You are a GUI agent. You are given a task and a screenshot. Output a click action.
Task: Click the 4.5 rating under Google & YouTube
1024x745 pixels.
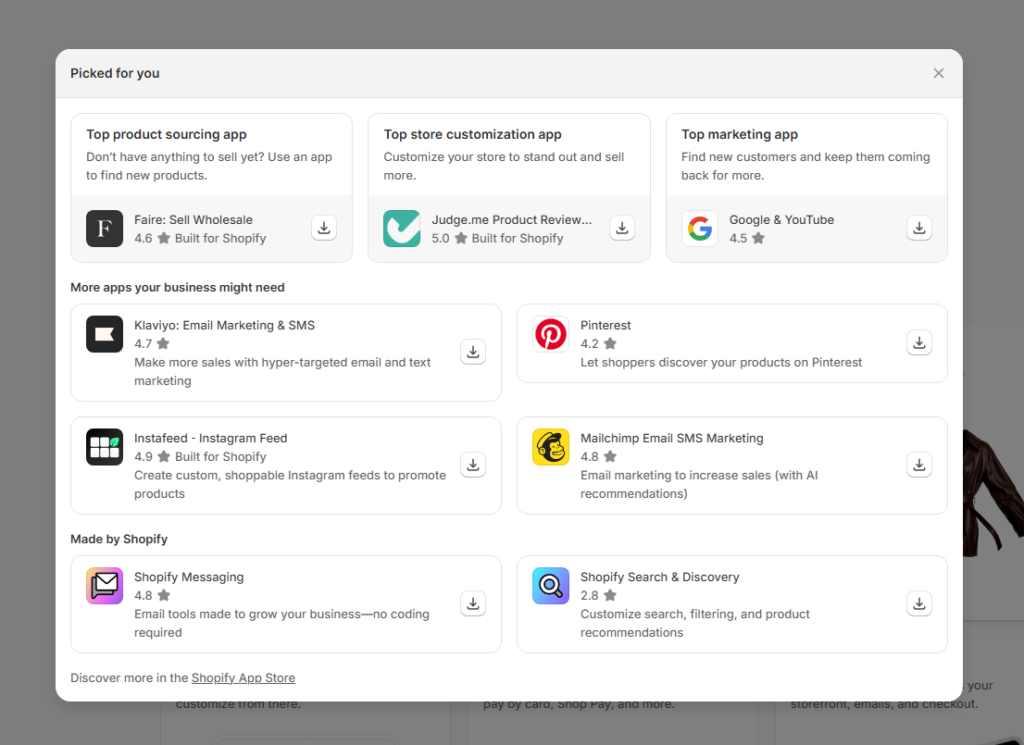point(738,238)
